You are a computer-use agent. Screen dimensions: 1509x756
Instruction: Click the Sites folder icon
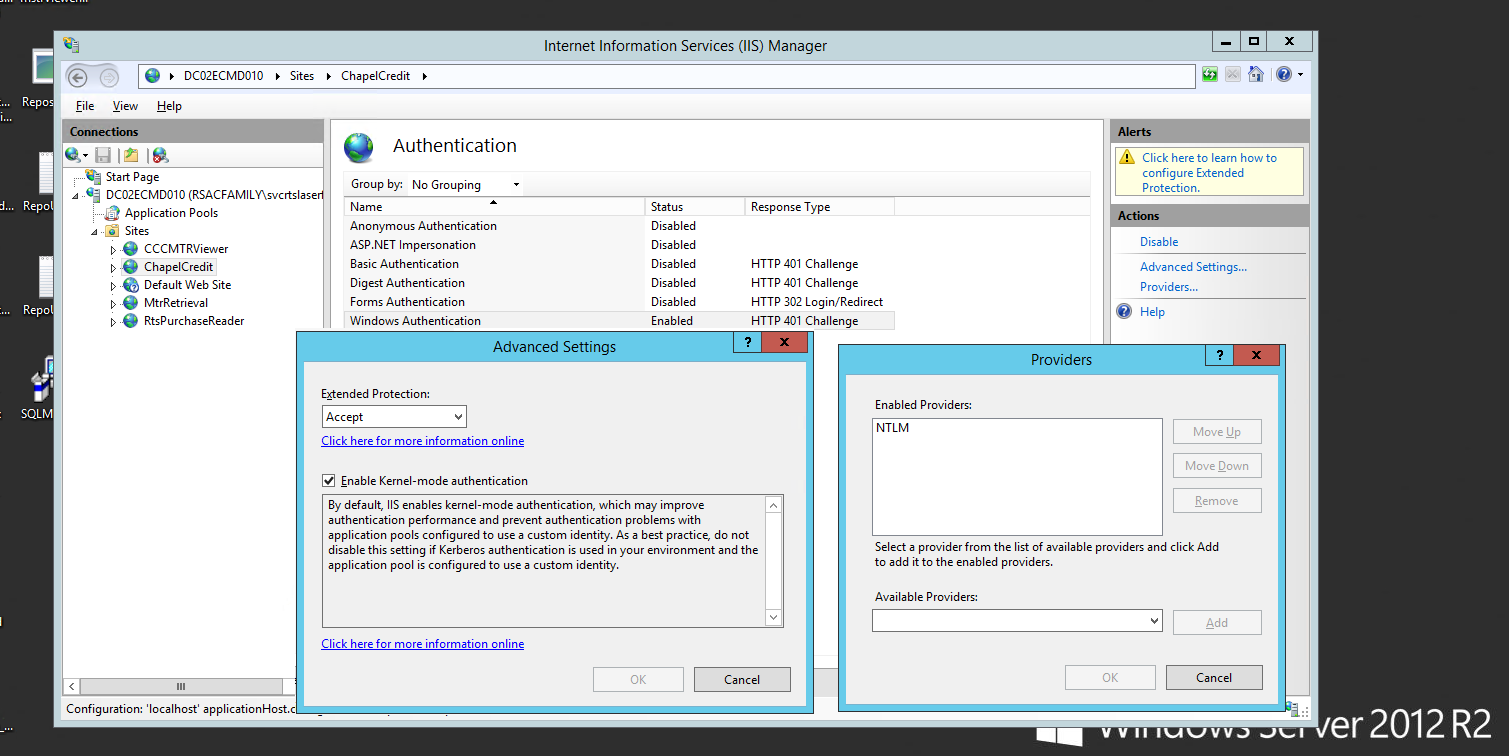pyautogui.click(x=113, y=231)
